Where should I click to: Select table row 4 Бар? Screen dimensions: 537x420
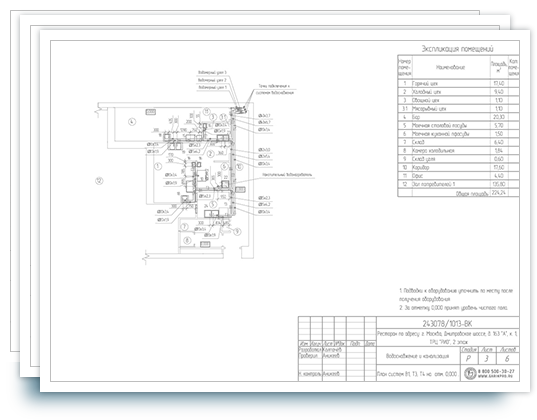458,117
